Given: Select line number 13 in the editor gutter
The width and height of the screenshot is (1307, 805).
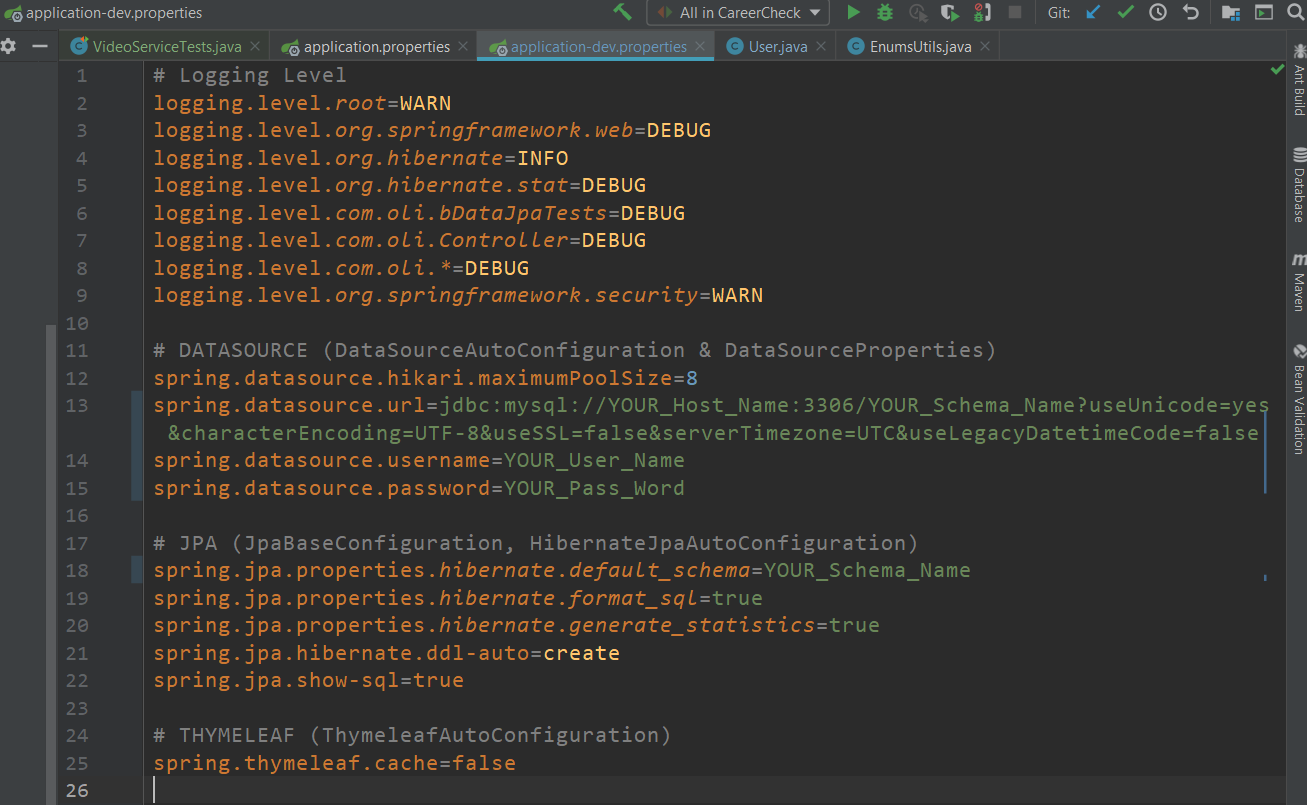Looking at the screenshot, I should point(76,405).
